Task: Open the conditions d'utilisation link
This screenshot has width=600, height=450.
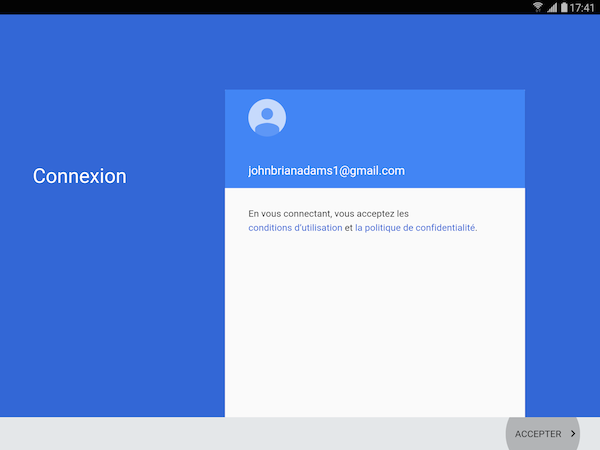Action: 295,228
